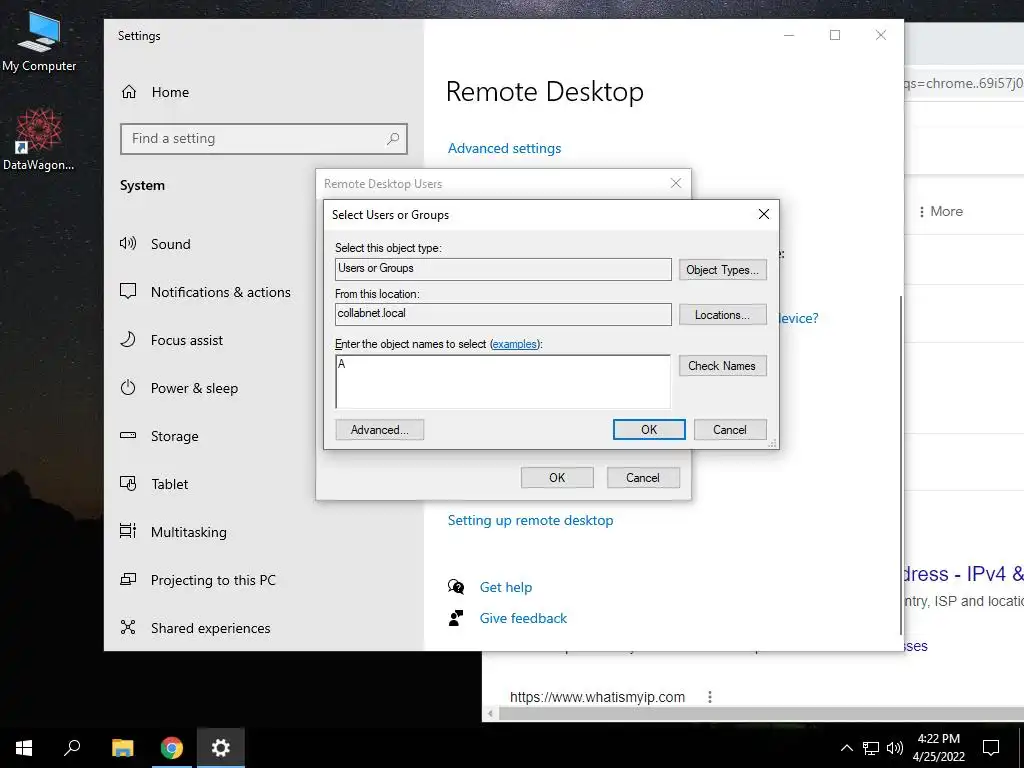Open the Windows Start menu
This screenshot has width=1024, height=768.
tap(24, 748)
